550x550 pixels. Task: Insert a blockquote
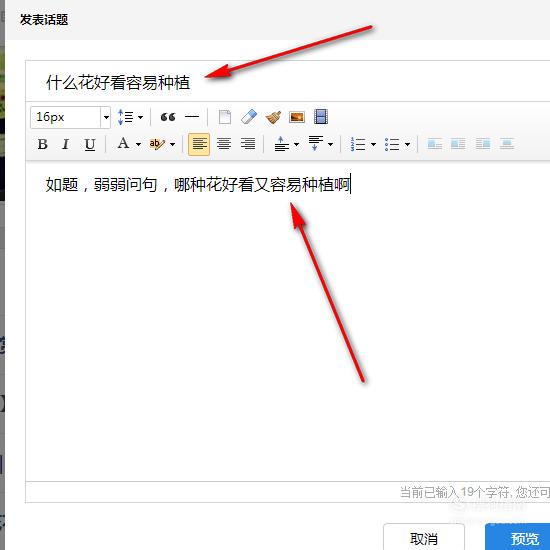(168, 117)
